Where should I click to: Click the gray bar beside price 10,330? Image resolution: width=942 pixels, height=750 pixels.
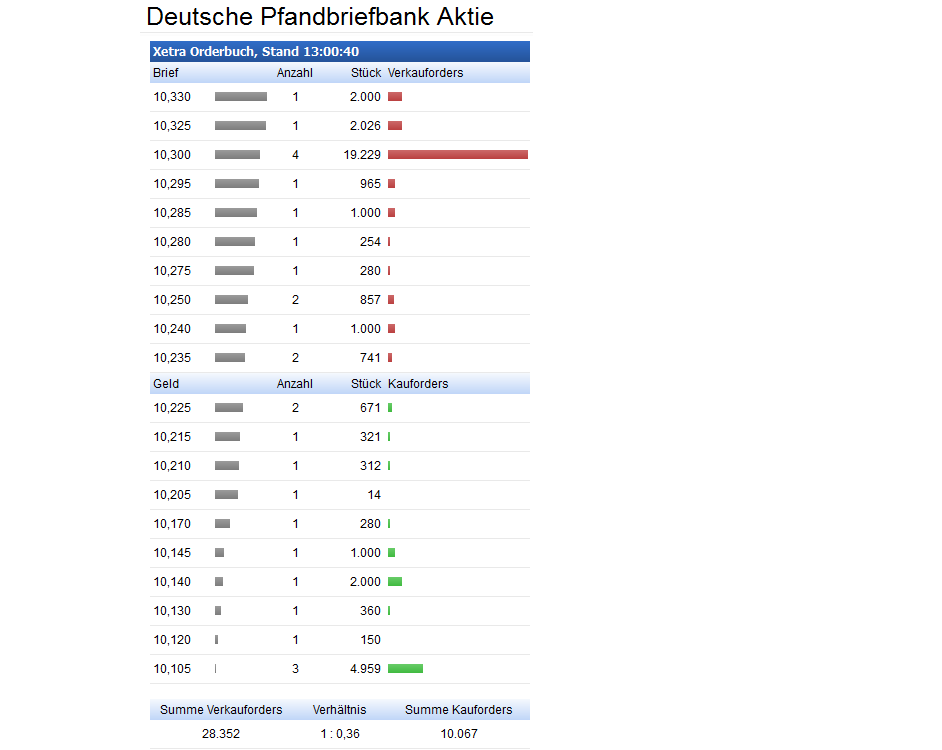tap(240, 97)
